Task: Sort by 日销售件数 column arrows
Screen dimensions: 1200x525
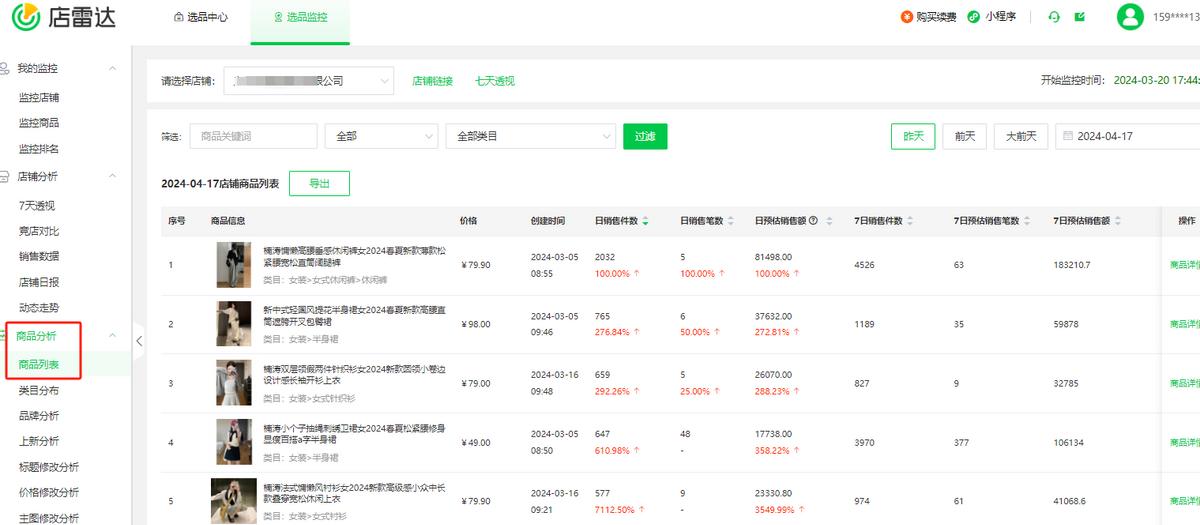Action: (645, 221)
